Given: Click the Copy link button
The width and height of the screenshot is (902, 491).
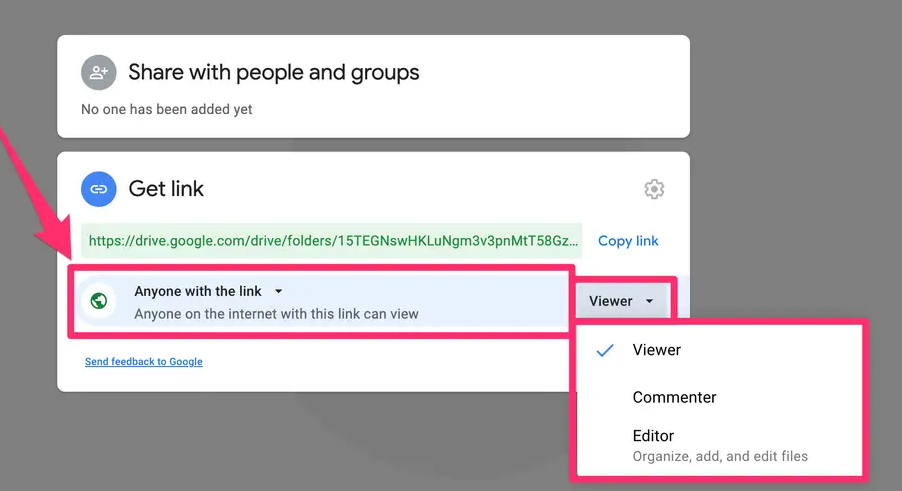Looking at the screenshot, I should [x=628, y=241].
